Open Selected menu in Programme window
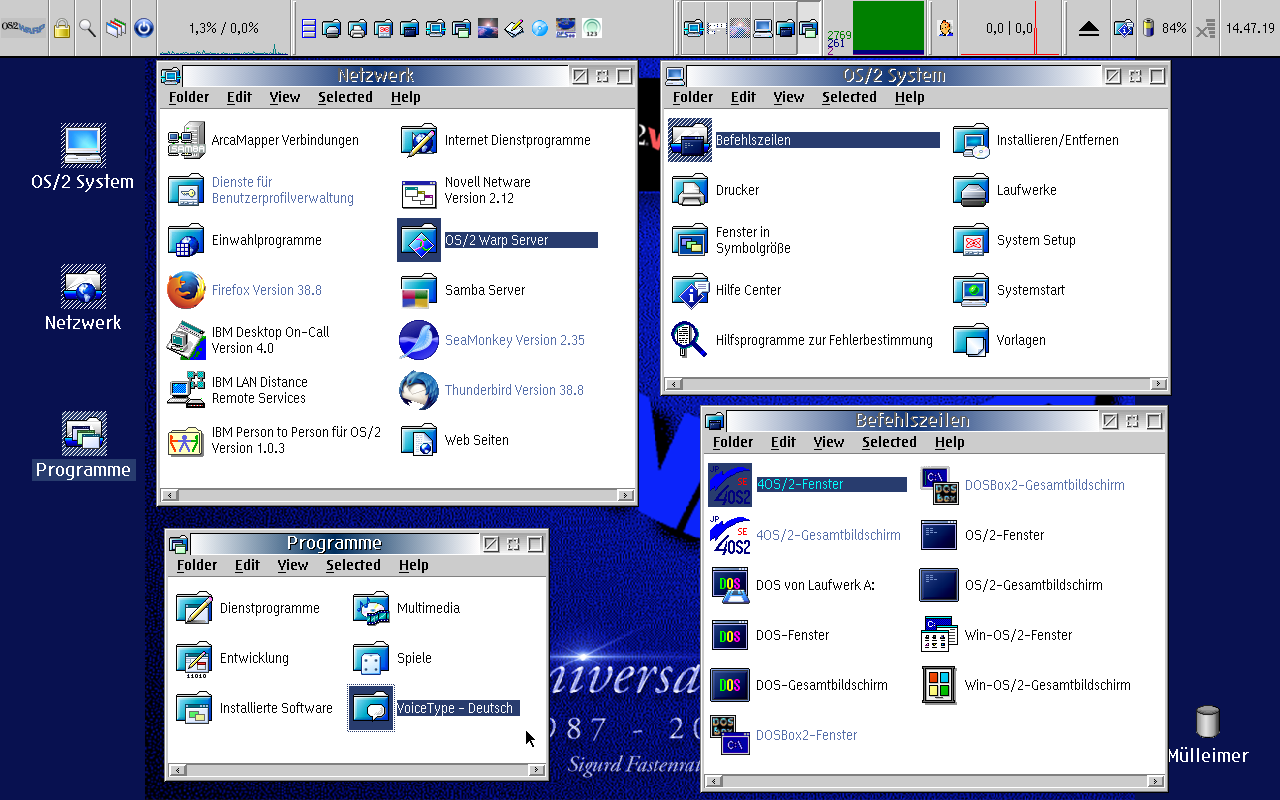 click(x=353, y=565)
